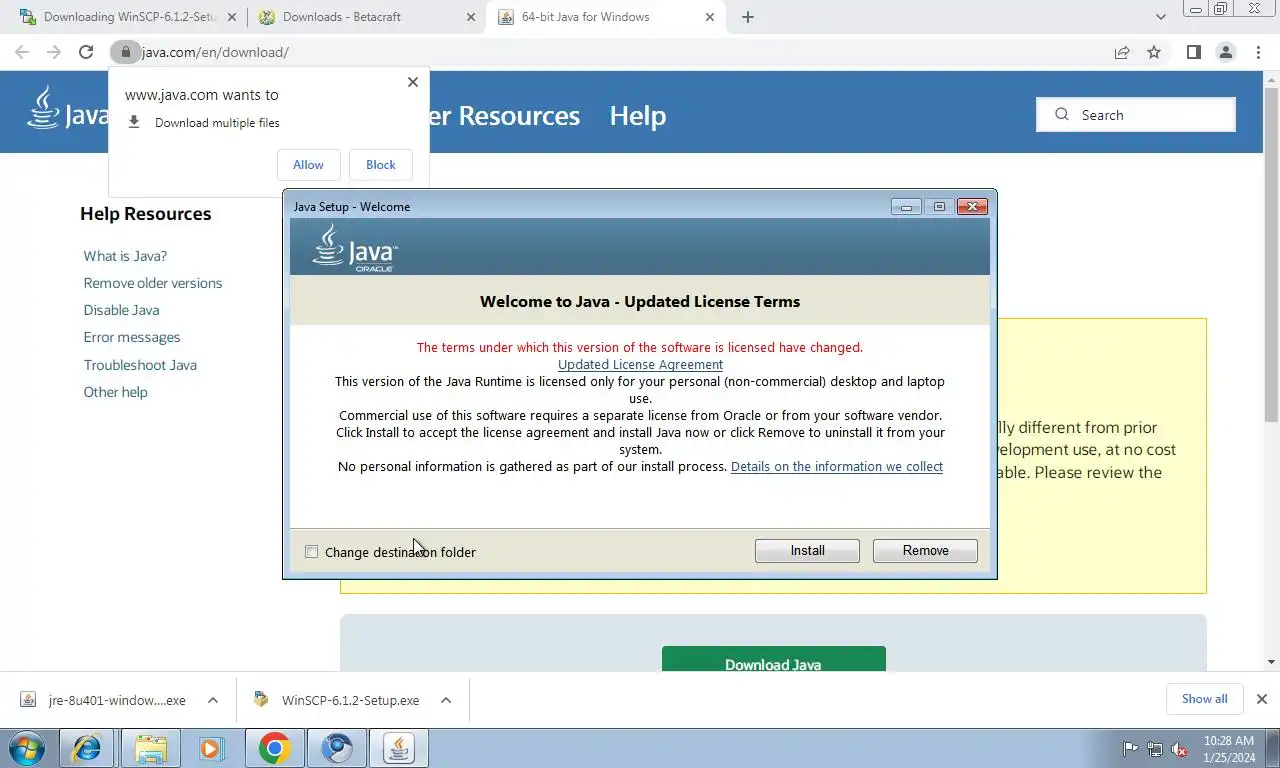Click Install in Java Setup
Screen dimensions: 1280x768
[807, 551]
